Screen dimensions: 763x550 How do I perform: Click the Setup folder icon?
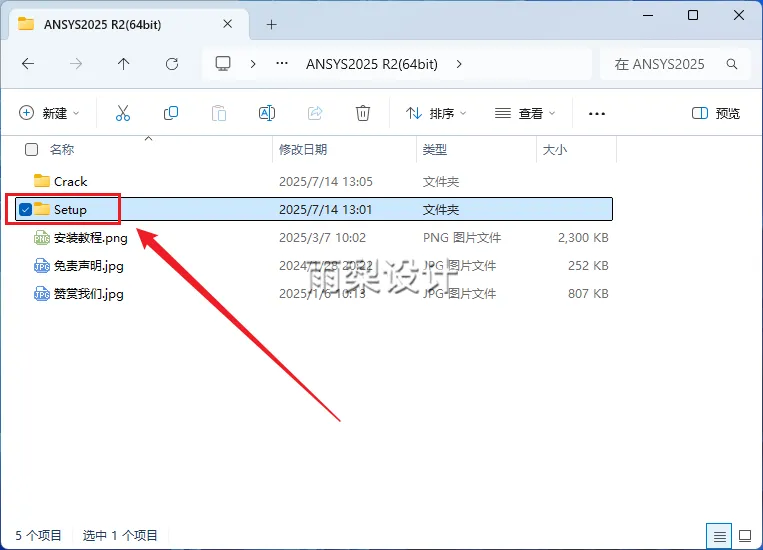point(42,209)
